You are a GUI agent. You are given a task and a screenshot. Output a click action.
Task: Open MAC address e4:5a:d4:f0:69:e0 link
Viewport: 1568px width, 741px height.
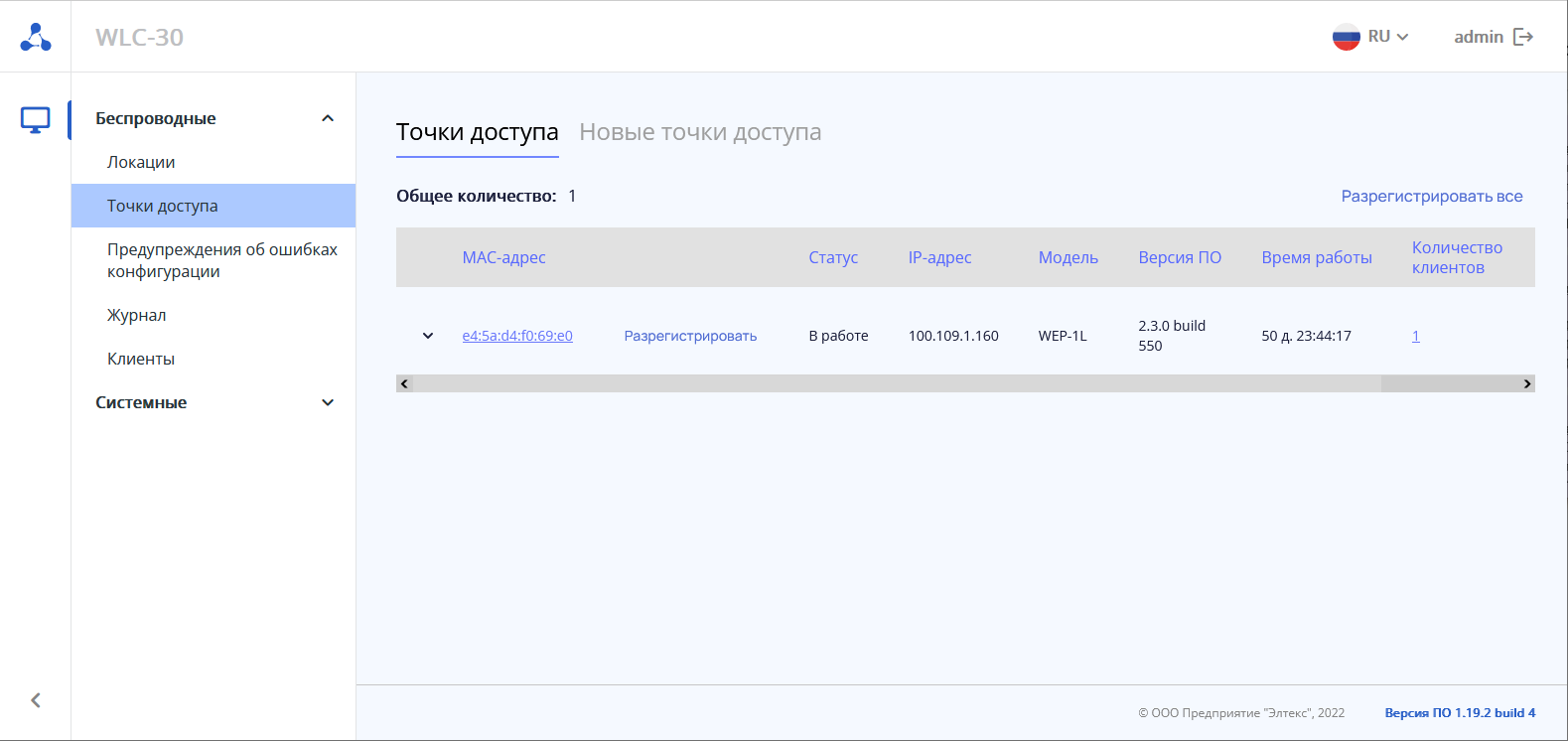click(x=517, y=336)
